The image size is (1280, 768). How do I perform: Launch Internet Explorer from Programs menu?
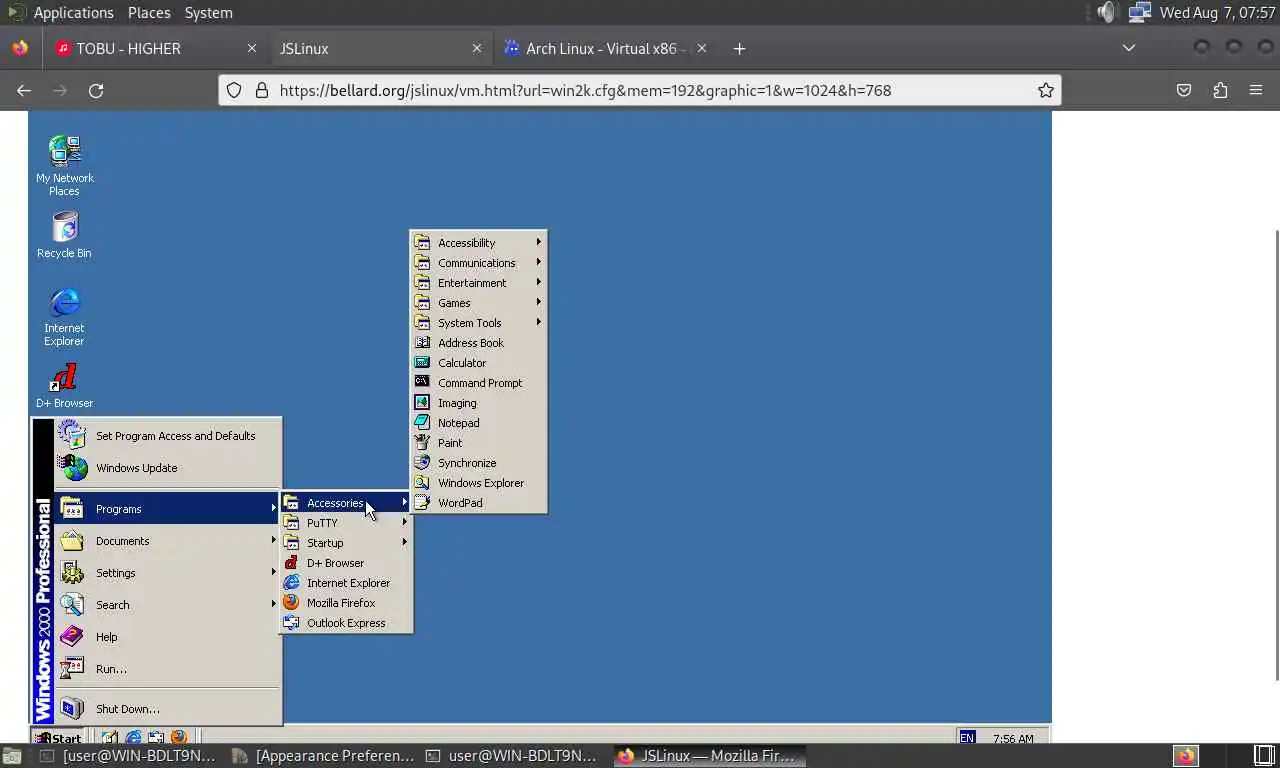tap(346, 583)
